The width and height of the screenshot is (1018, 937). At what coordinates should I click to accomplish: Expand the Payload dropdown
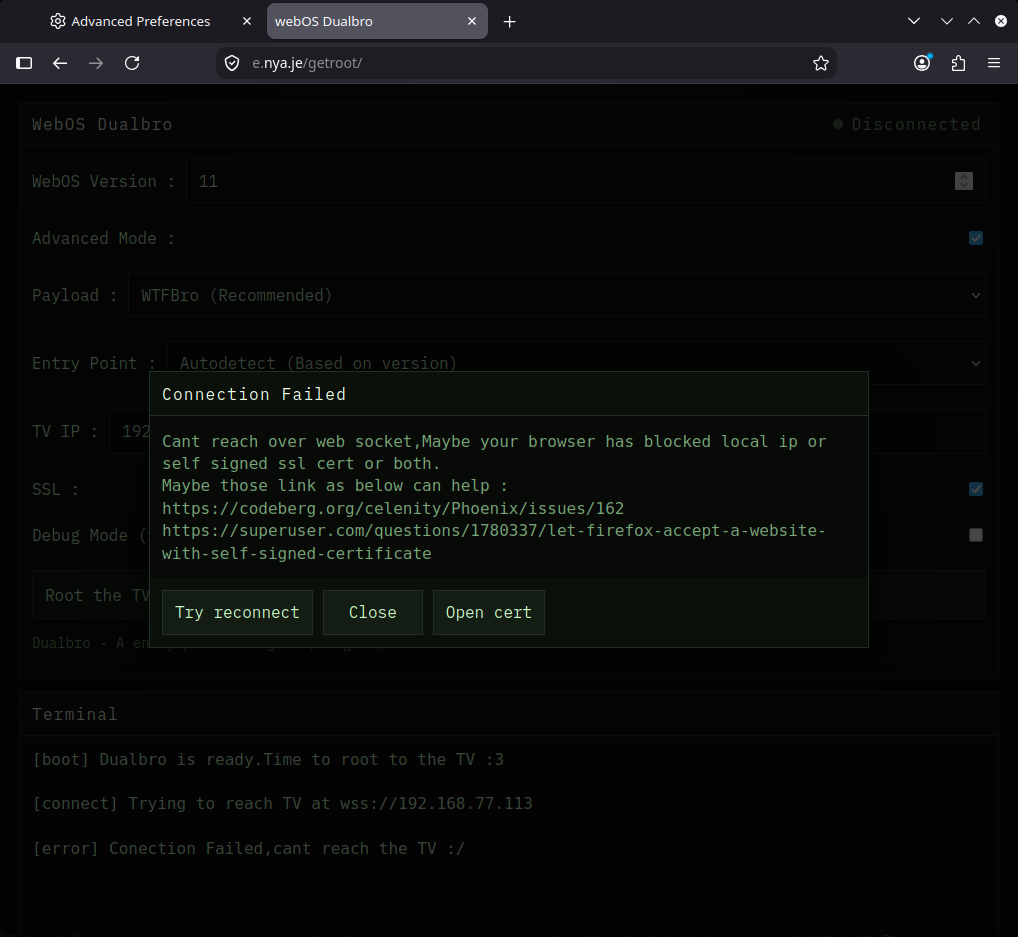[x=556, y=295]
